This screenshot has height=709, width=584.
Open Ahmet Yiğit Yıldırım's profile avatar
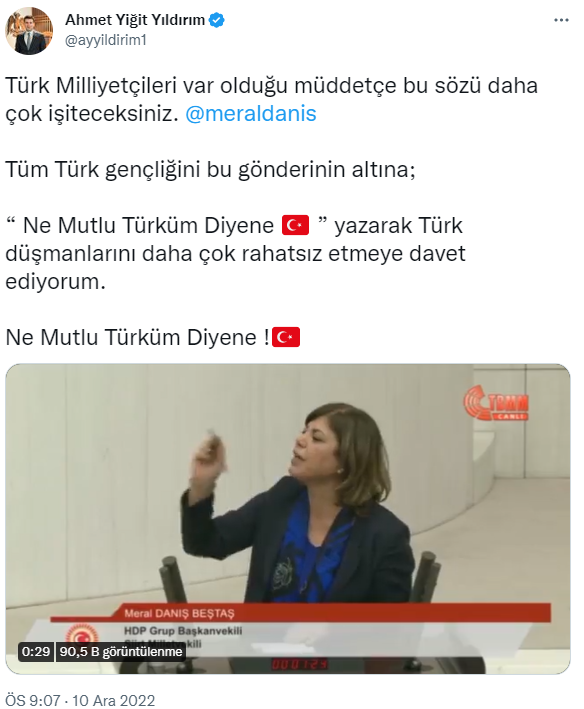(29, 31)
